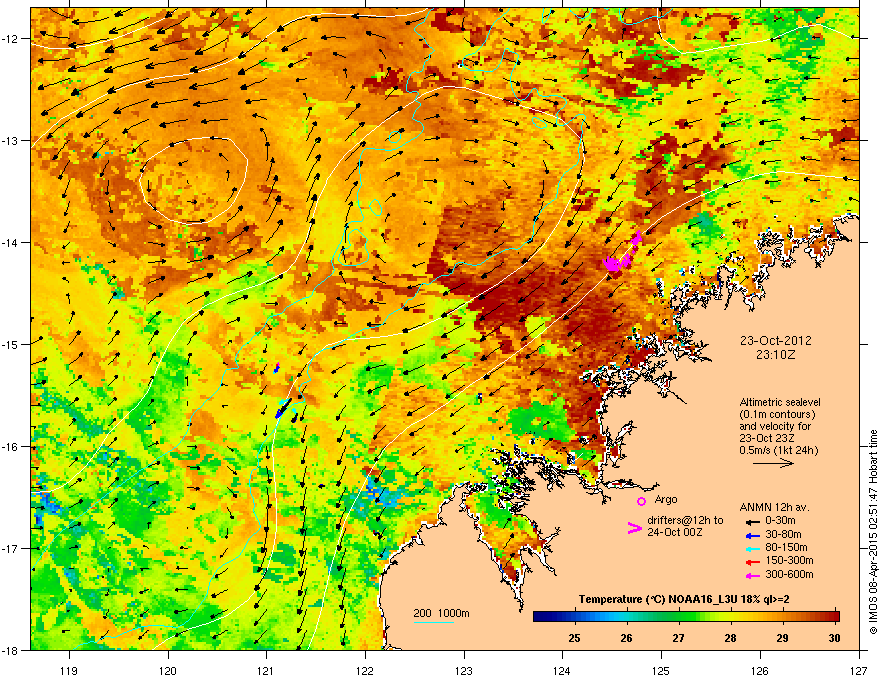Click the magenta drifters arrowhead legend icon
Viewport: 880px width, 680px height.
point(634,527)
